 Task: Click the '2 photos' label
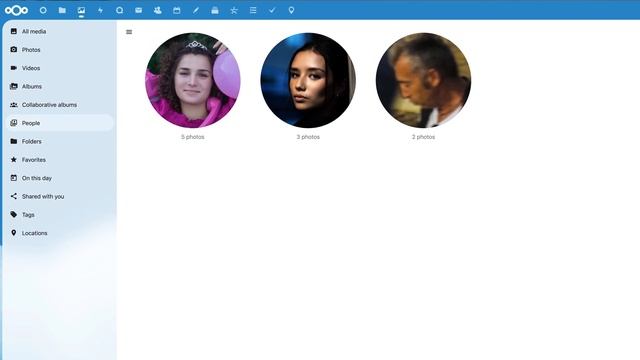click(423, 137)
